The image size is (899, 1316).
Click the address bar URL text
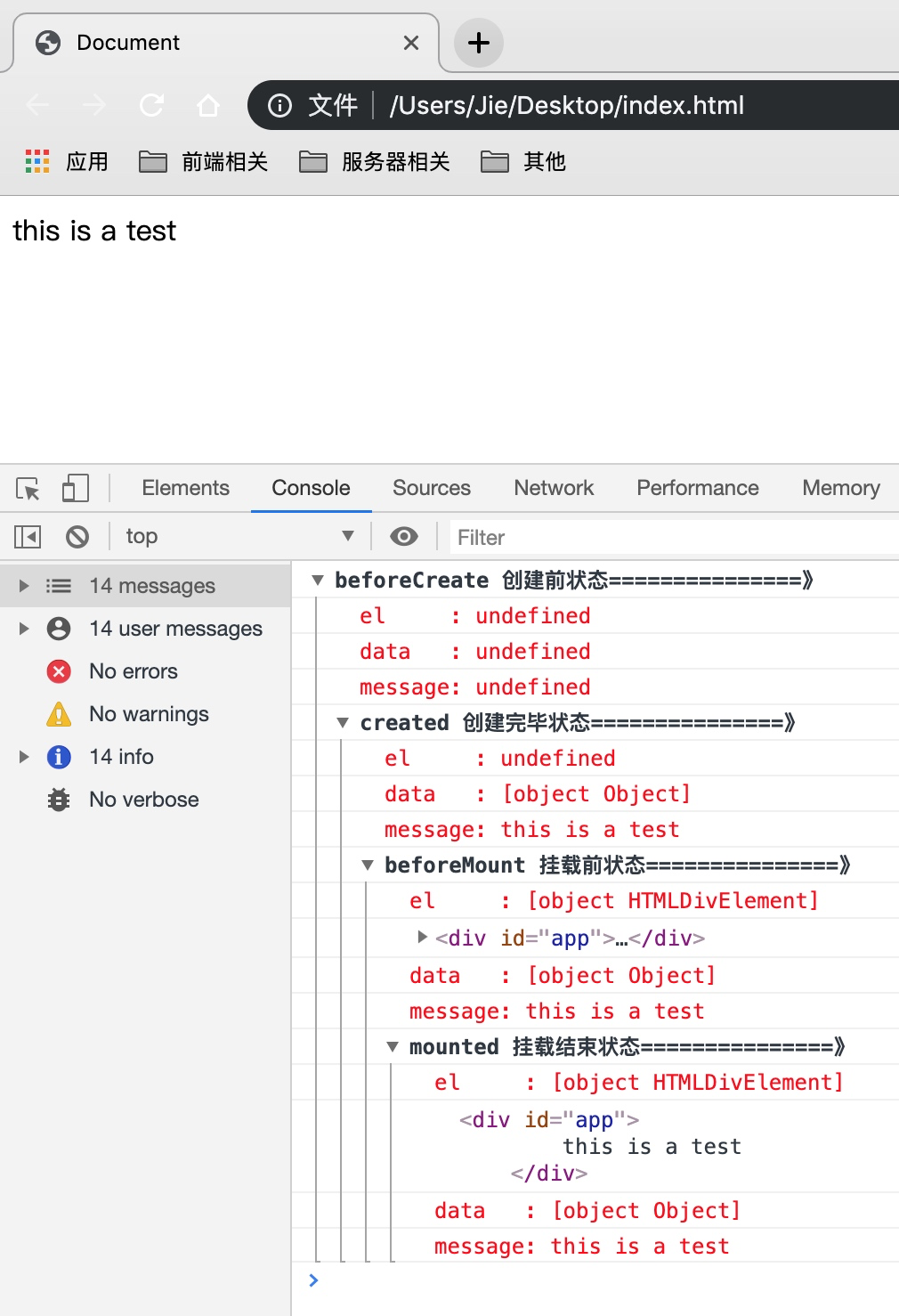click(x=567, y=106)
